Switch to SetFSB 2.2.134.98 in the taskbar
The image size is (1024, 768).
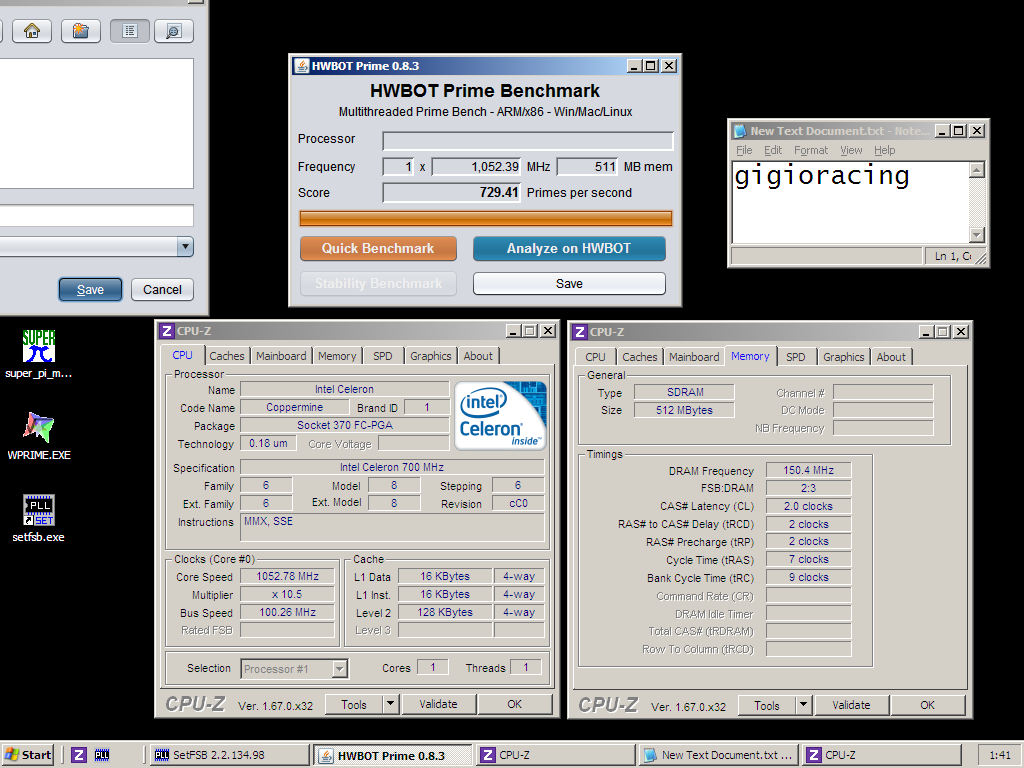click(229, 755)
